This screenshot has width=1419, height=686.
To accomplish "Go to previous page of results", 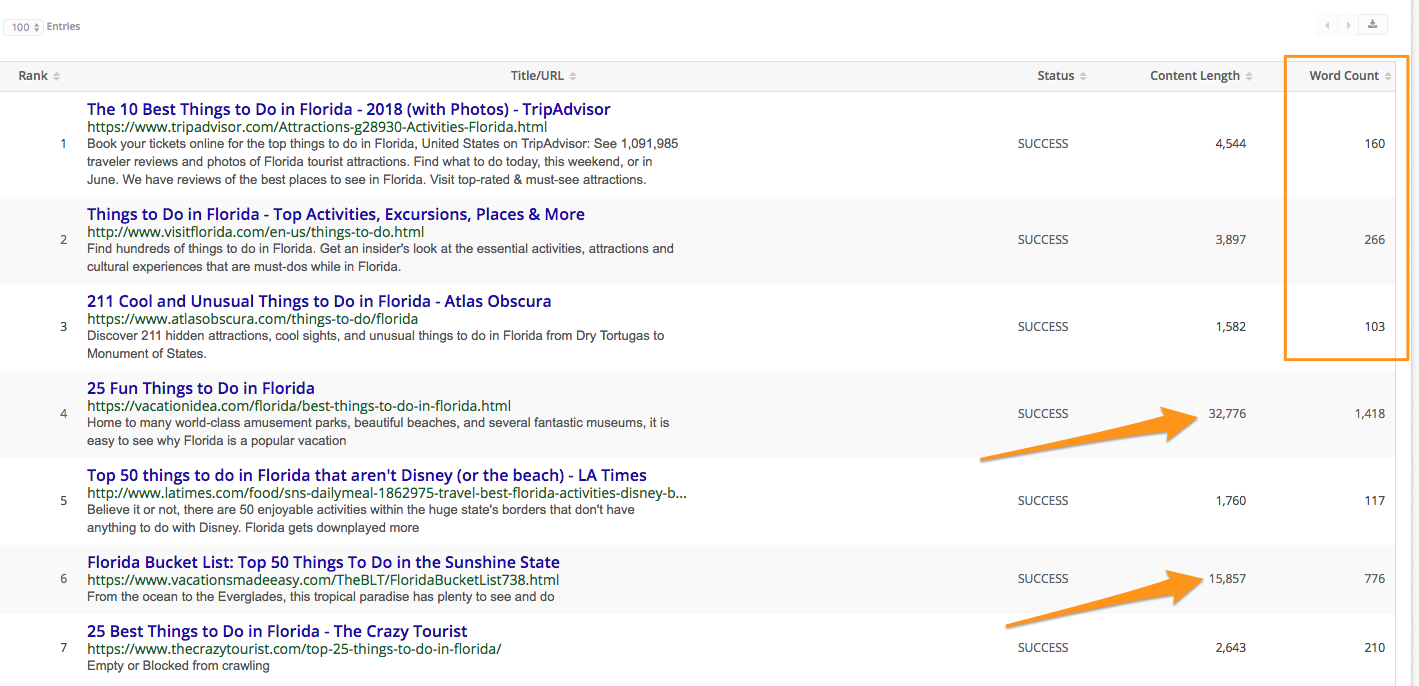I will pyautogui.click(x=1328, y=25).
